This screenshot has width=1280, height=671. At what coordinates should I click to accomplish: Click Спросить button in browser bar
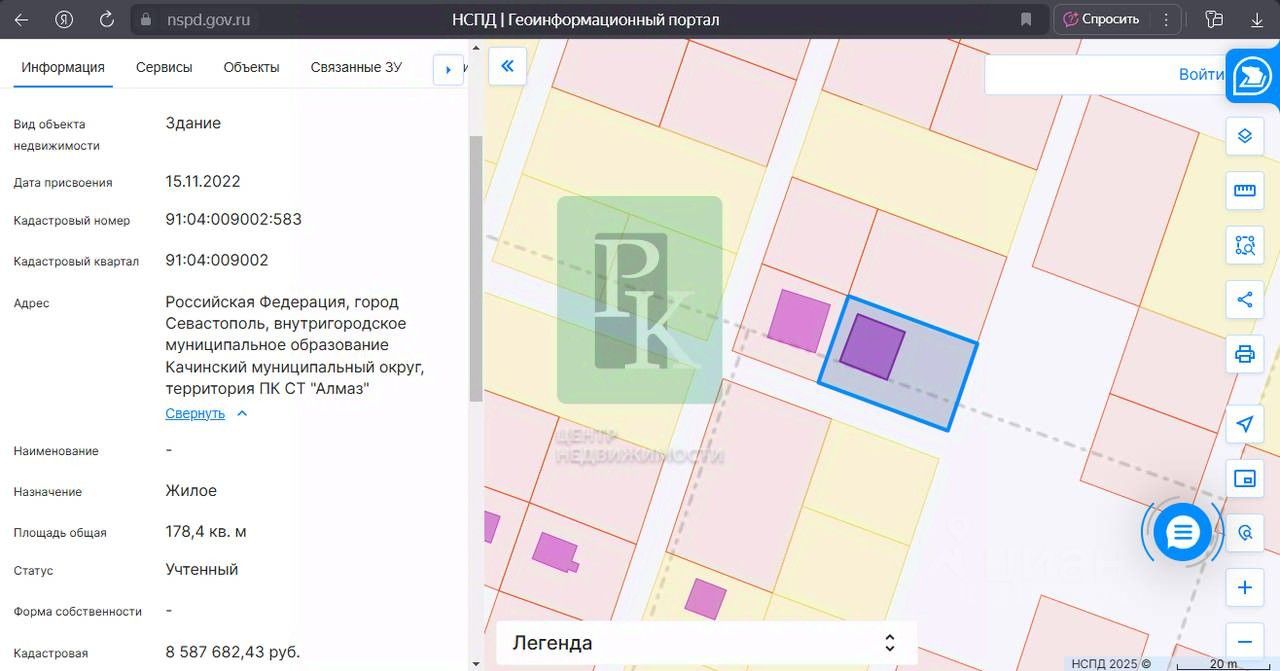1101,19
